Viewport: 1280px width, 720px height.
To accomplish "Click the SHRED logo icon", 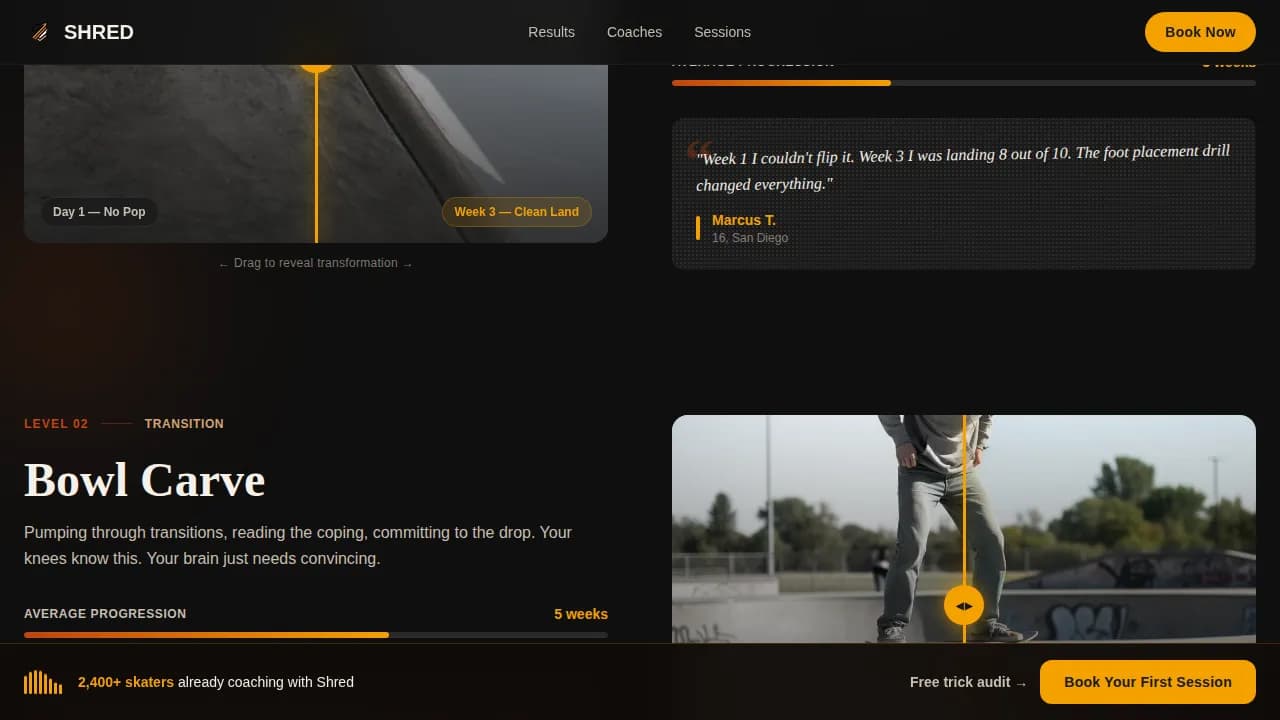I will (x=40, y=32).
